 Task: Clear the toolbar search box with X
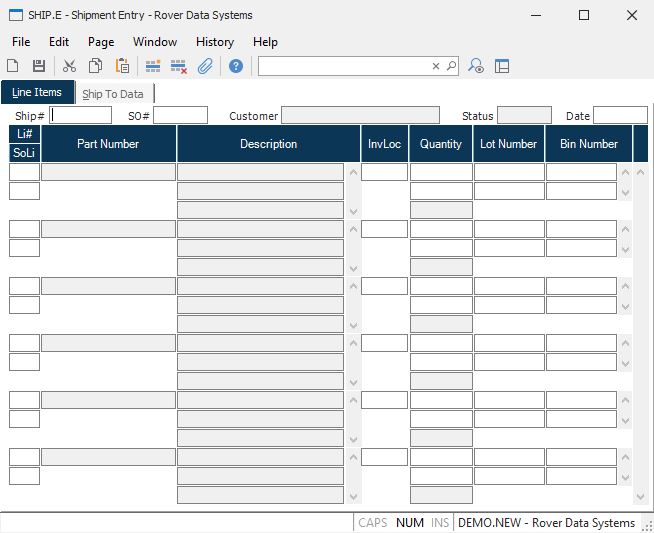436,66
